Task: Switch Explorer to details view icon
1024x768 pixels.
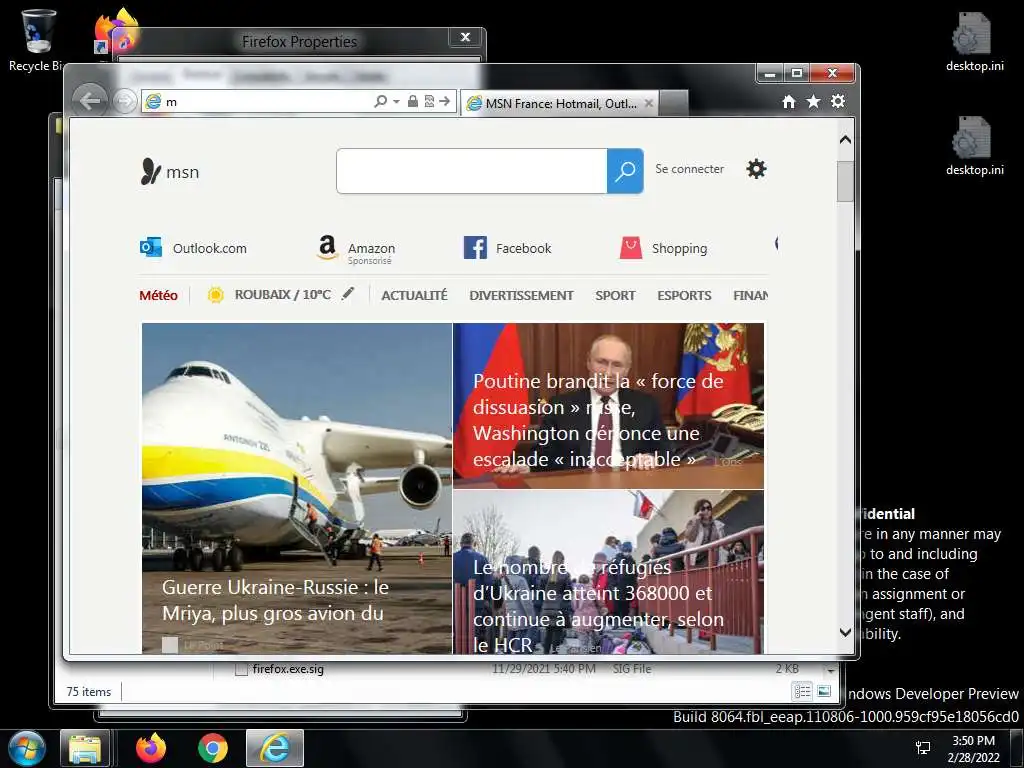Action: click(802, 691)
